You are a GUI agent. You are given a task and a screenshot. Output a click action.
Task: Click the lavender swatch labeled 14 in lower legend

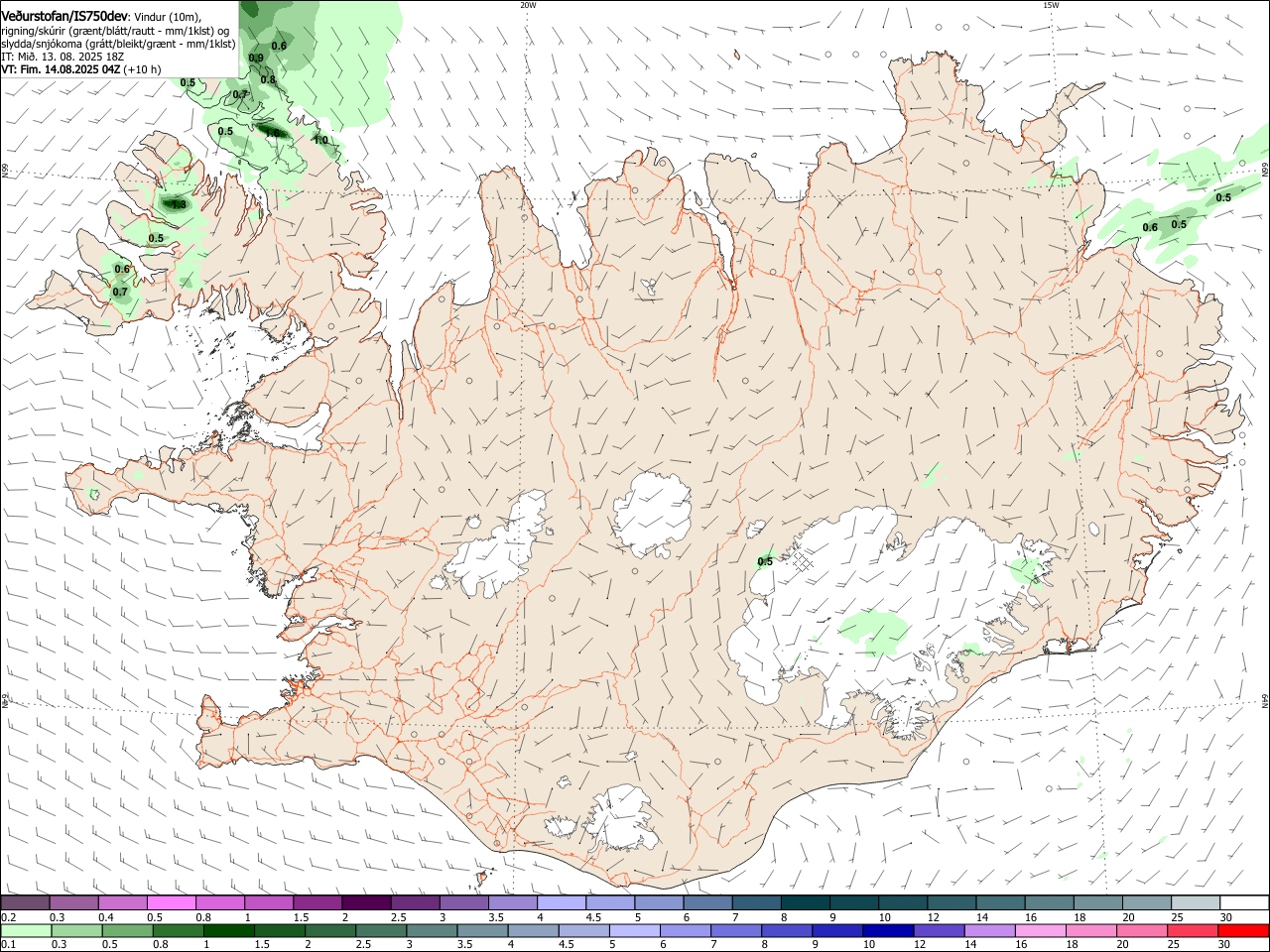990,930
